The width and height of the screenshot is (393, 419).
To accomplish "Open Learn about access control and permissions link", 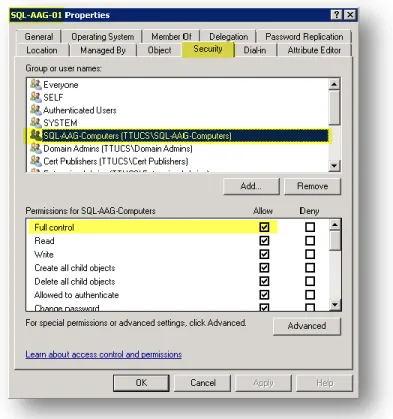I will click(104, 354).
